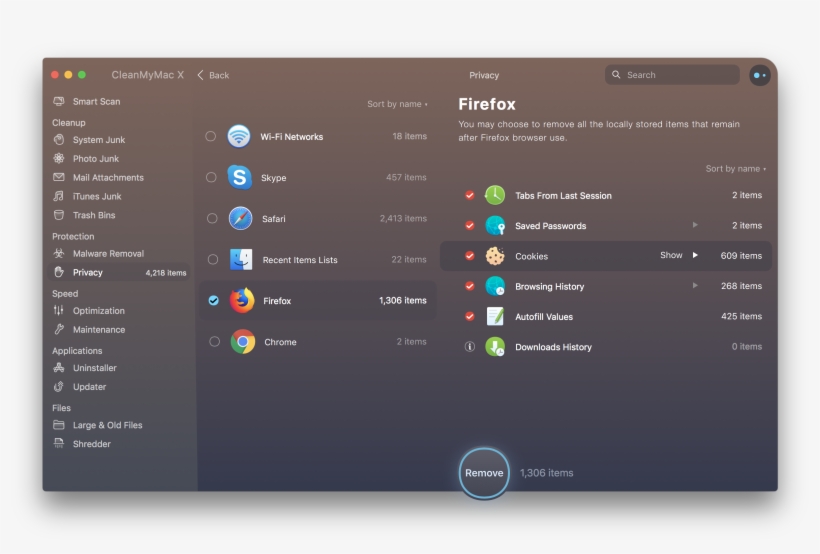Click the Remove button
Image resolution: width=820 pixels, height=554 pixels.
click(x=484, y=473)
